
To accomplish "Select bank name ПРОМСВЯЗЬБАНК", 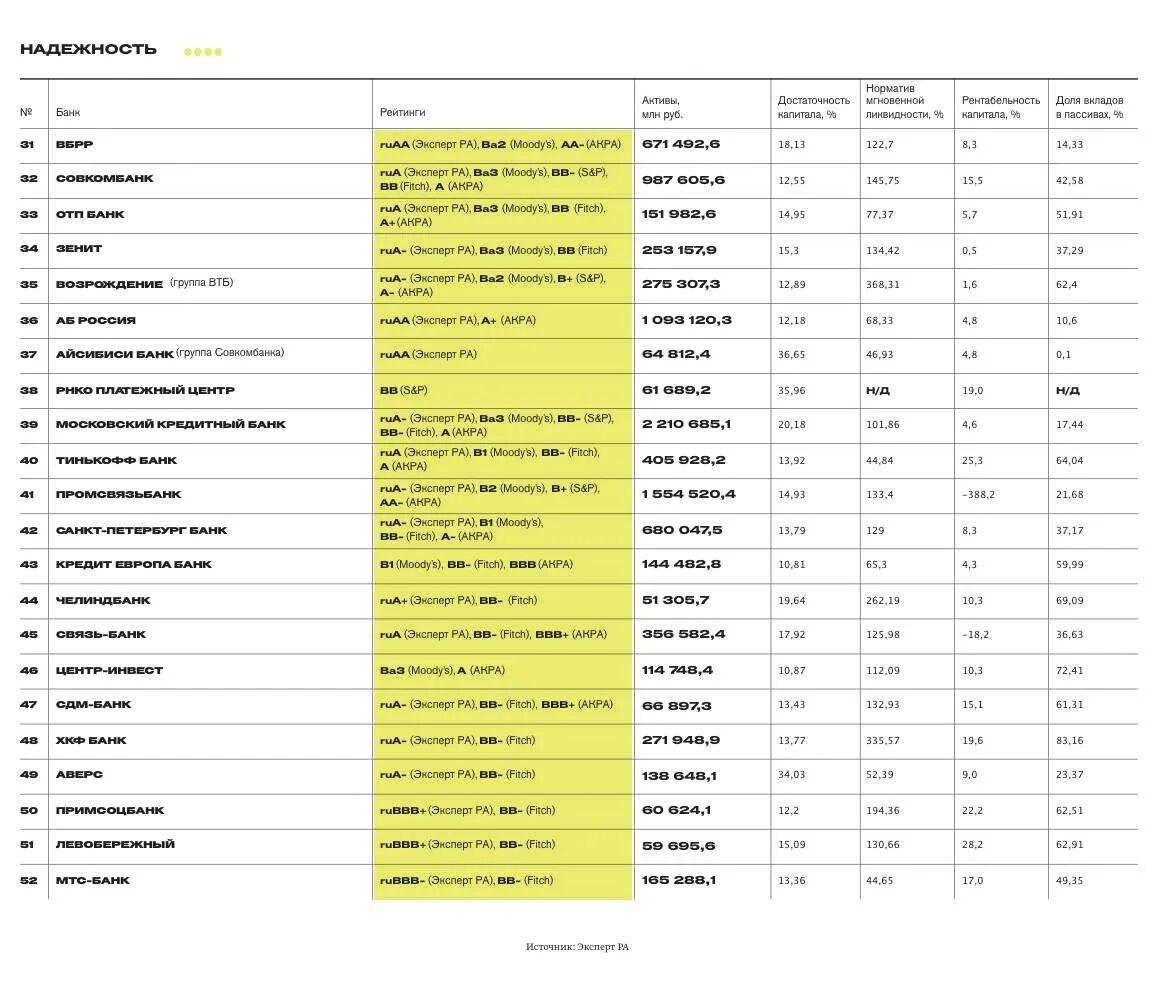I will [x=119, y=495].
